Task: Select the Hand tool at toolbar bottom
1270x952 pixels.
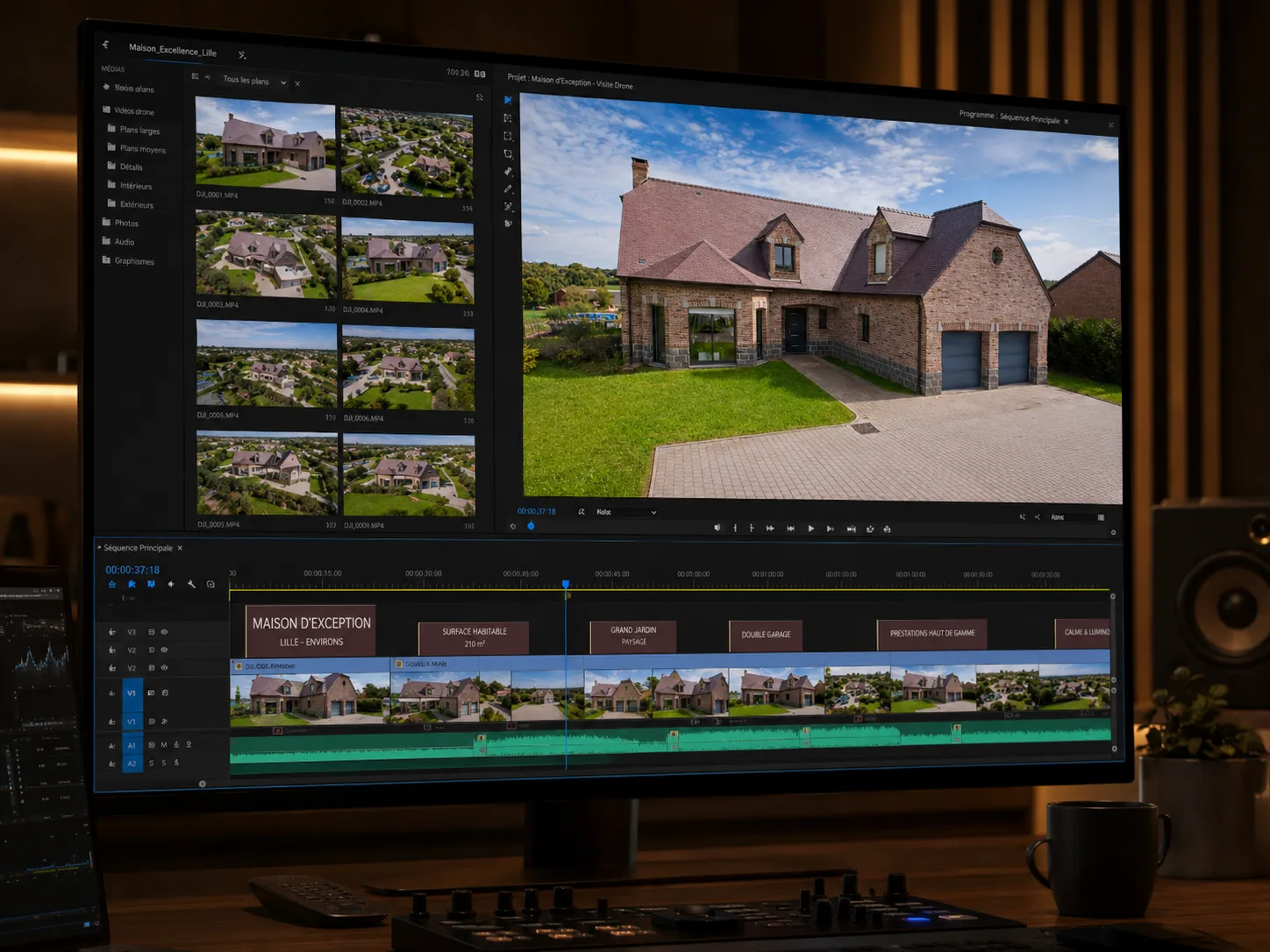Action: [508, 224]
